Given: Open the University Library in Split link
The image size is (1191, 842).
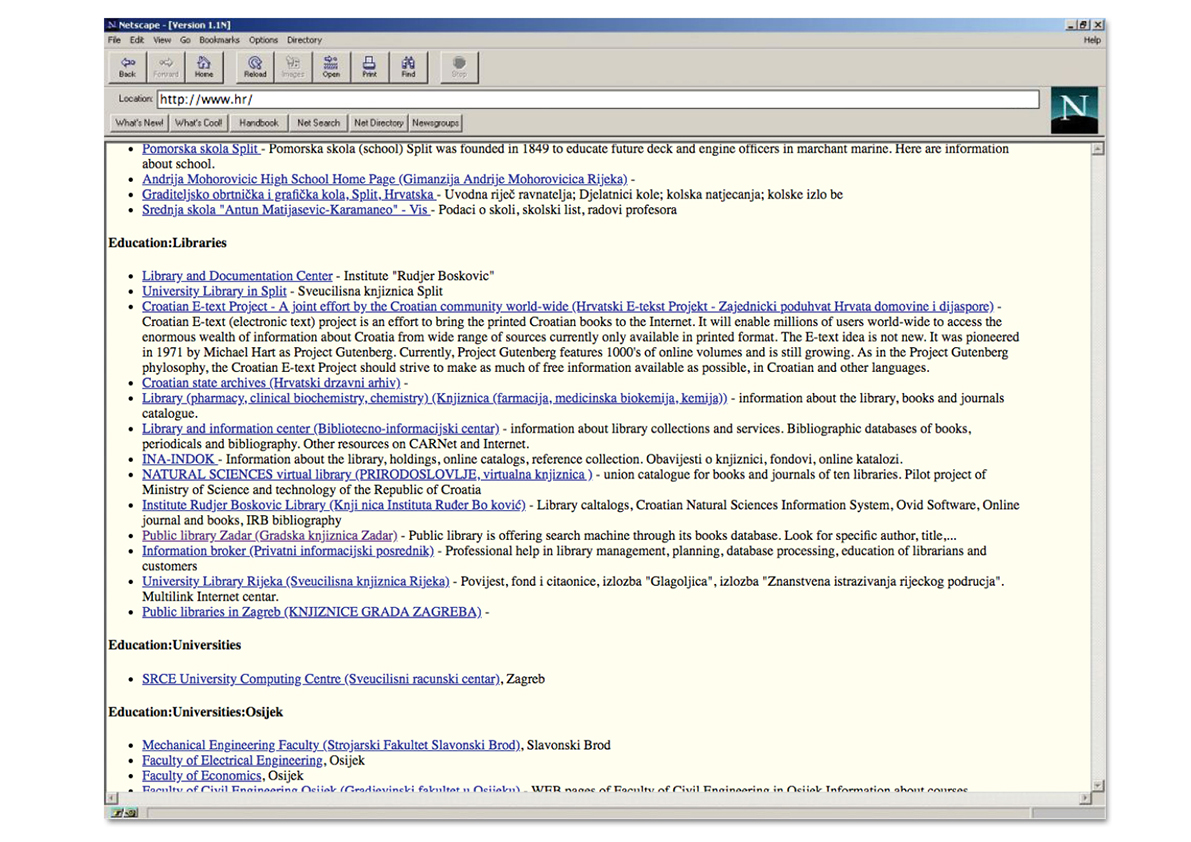Looking at the screenshot, I should click(214, 291).
